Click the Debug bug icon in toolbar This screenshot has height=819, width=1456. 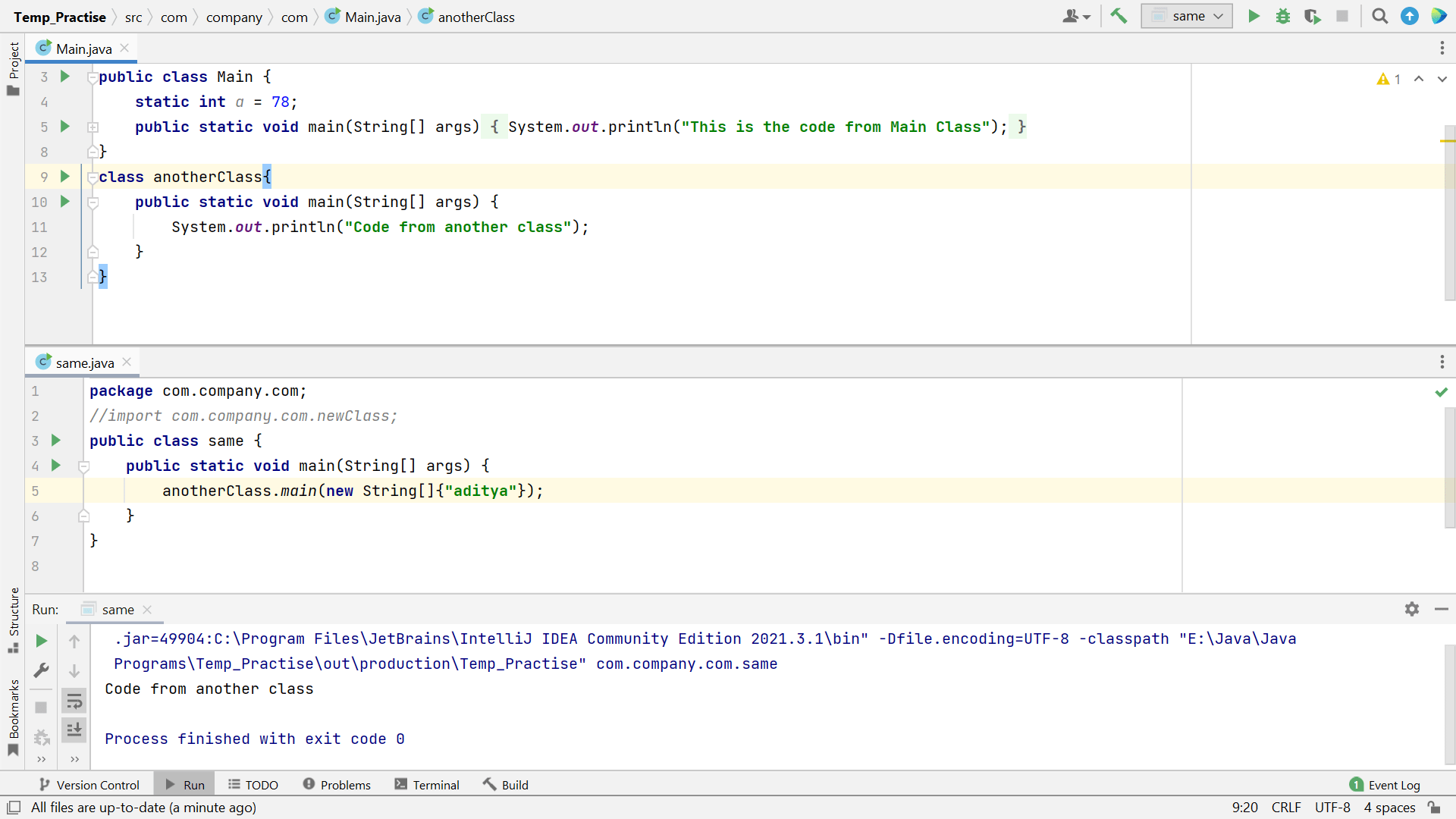coord(1283,16)
